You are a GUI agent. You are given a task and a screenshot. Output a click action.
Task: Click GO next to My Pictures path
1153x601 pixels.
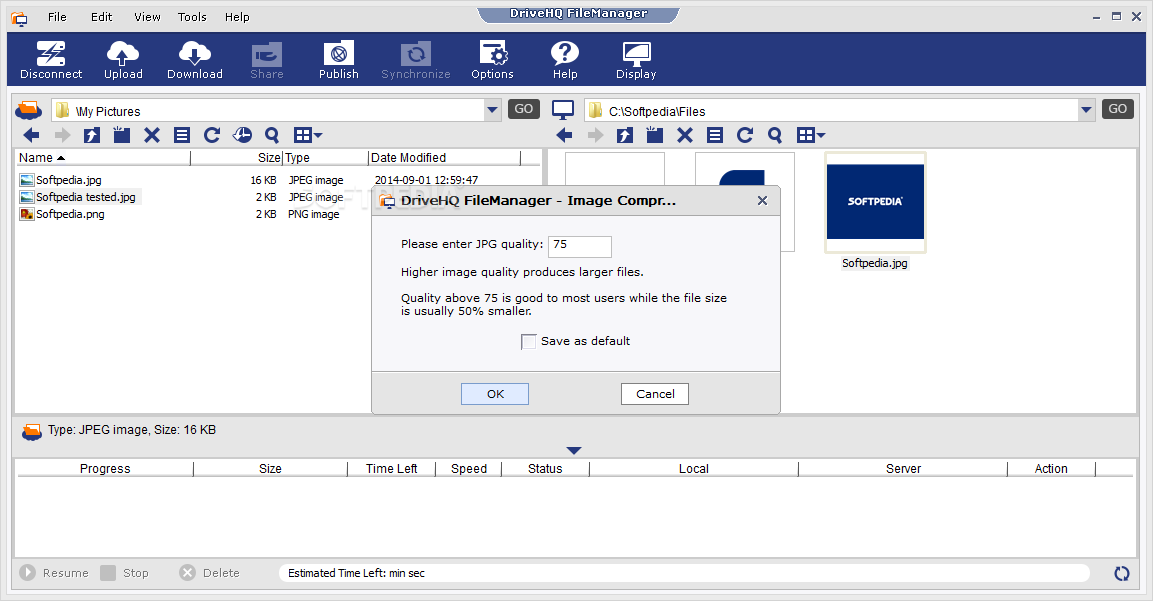coord(524,109)
